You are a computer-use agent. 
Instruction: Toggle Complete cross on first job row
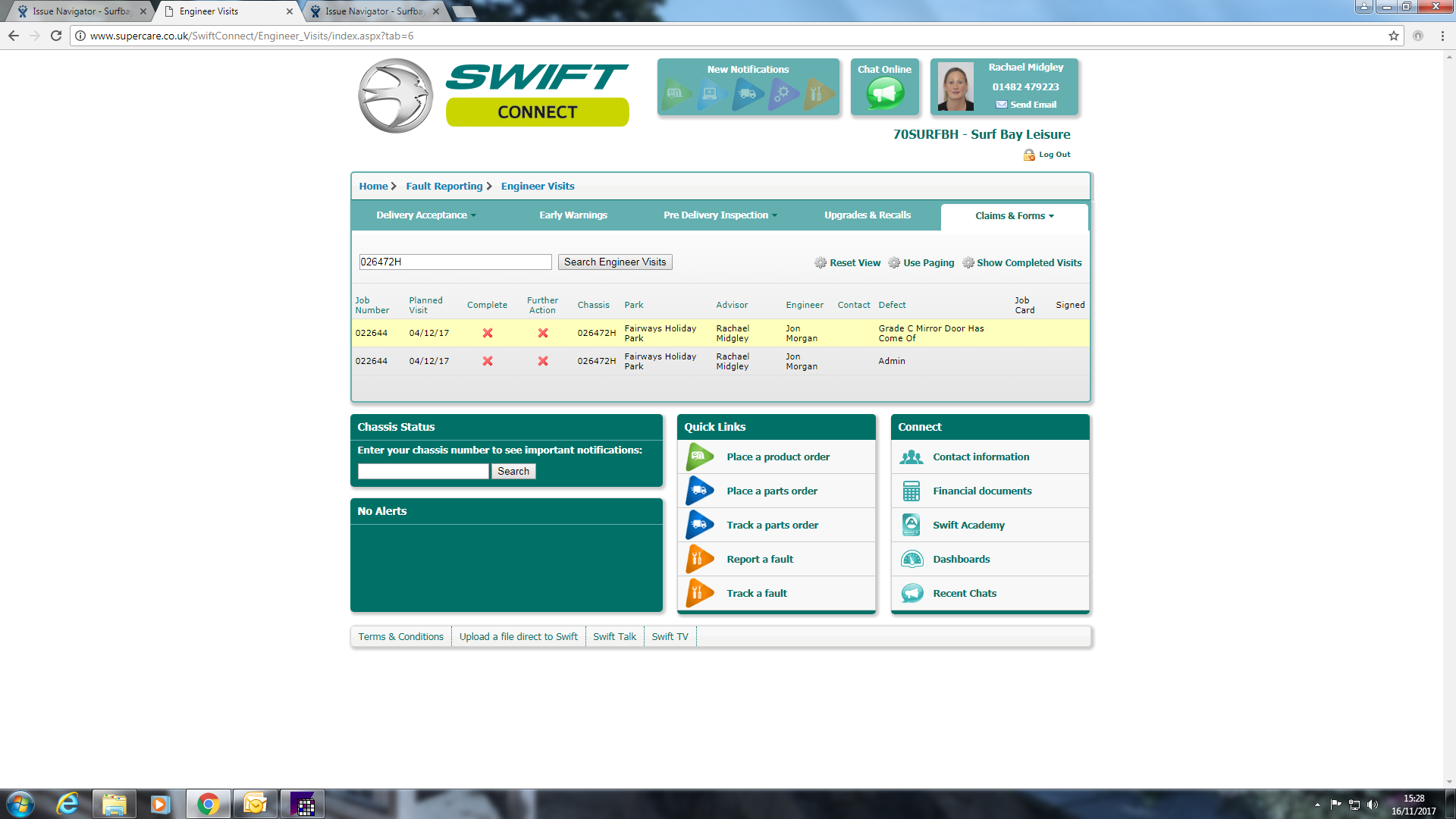coord(488,333)
